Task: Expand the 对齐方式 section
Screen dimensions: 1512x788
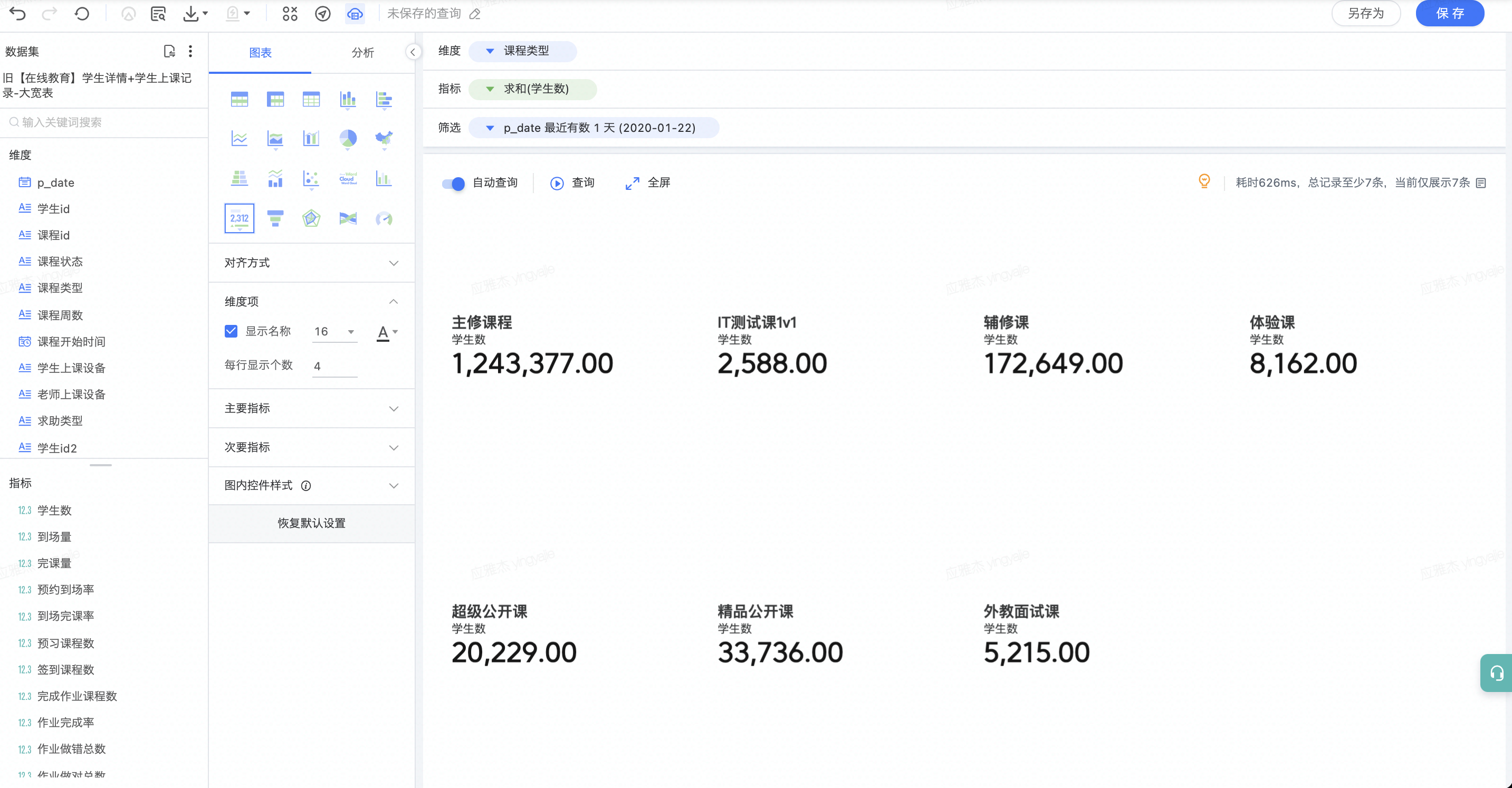Action: click(x=311, y=262)
